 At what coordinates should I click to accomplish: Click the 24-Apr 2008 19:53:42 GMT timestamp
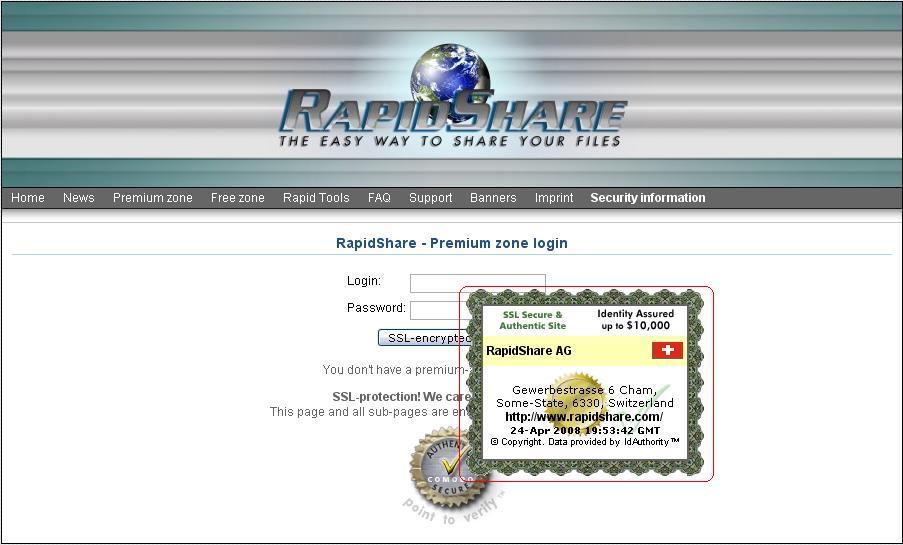[x=585, y=430]
